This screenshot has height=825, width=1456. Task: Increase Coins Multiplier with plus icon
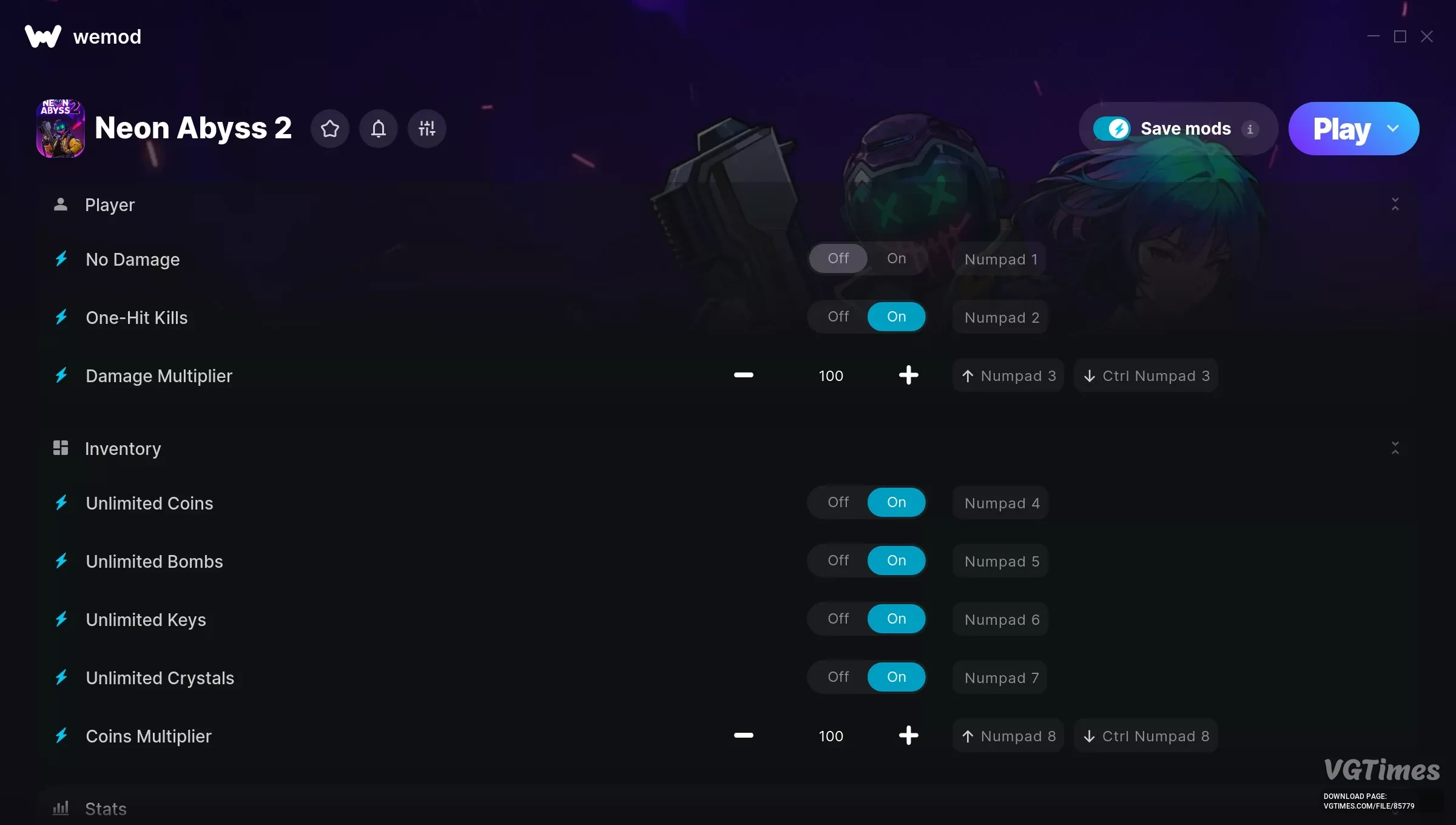tap(908, 736)
